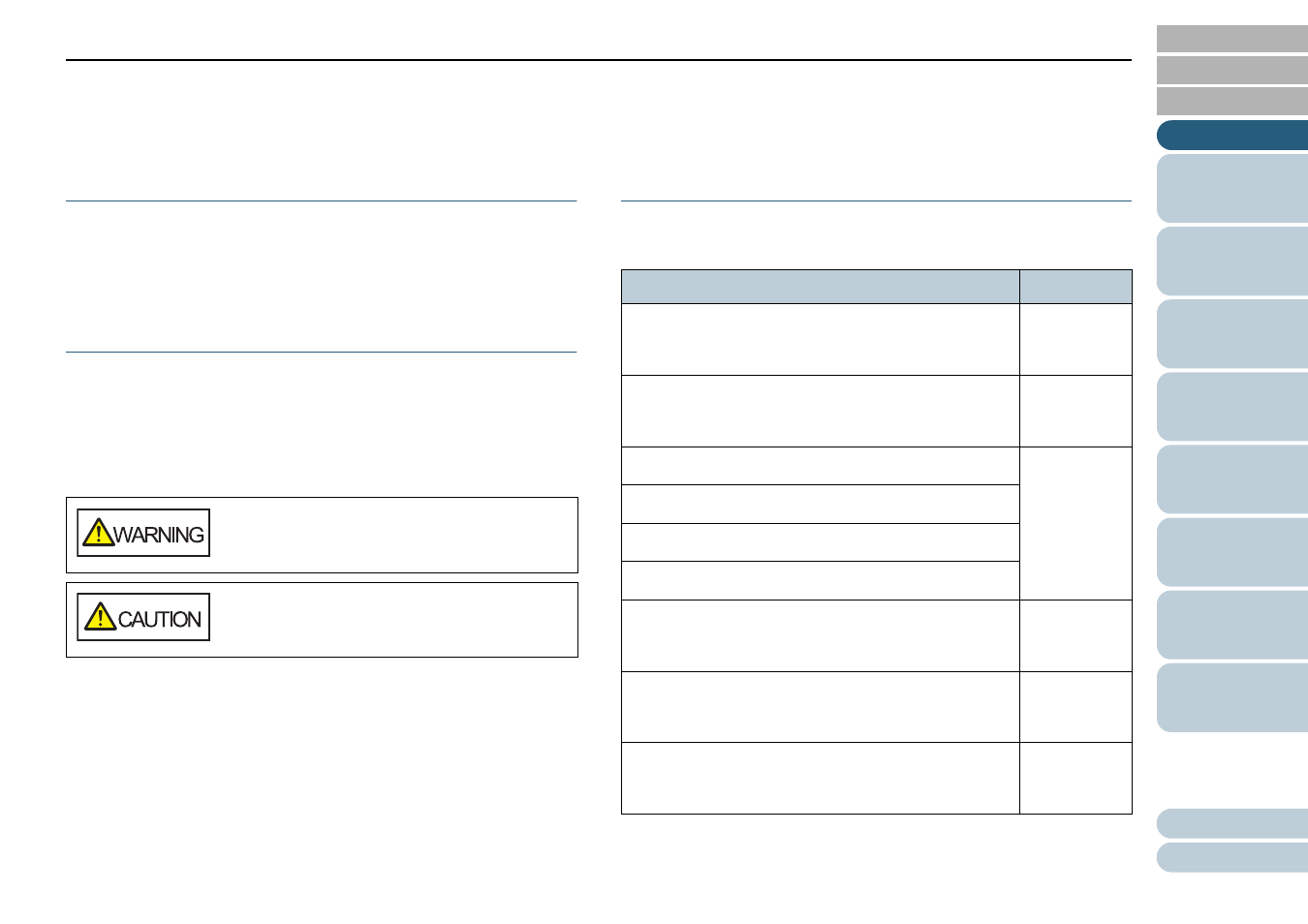1308x924 pixels.
Task: Select the second large light blue side tab
Action: (1232, 262)
